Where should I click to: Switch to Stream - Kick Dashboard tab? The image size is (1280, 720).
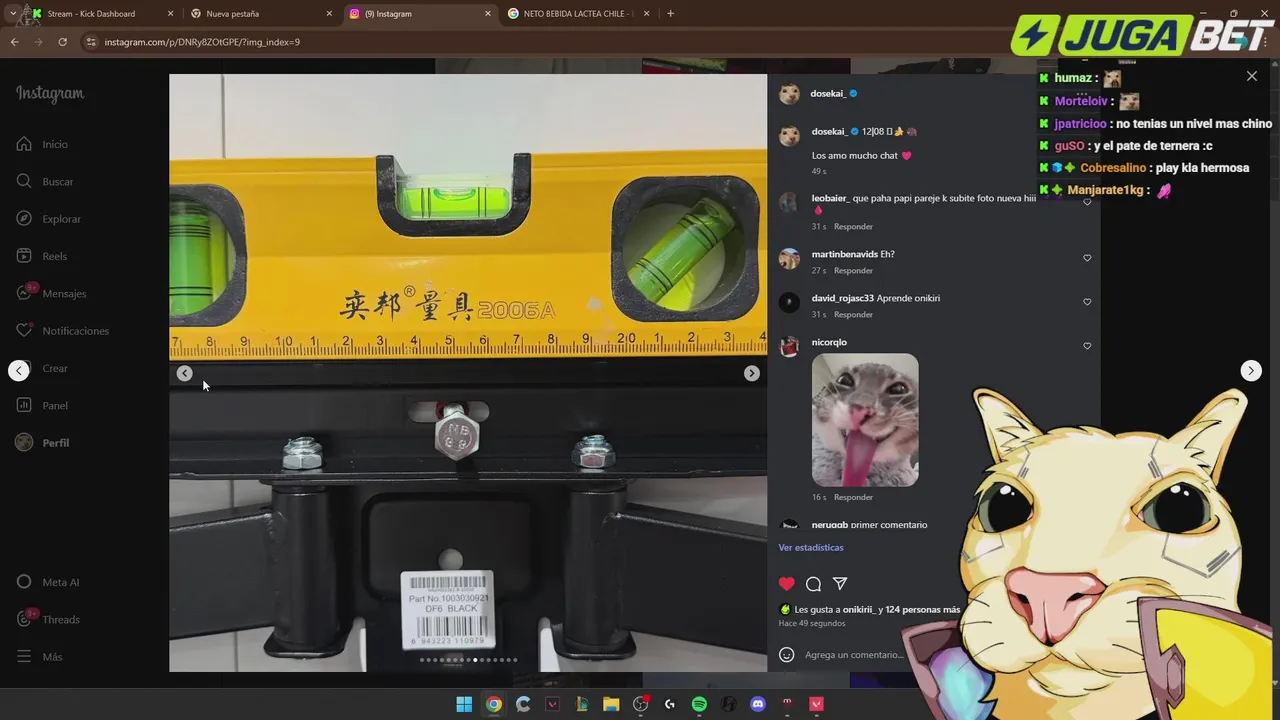point(100,14)
